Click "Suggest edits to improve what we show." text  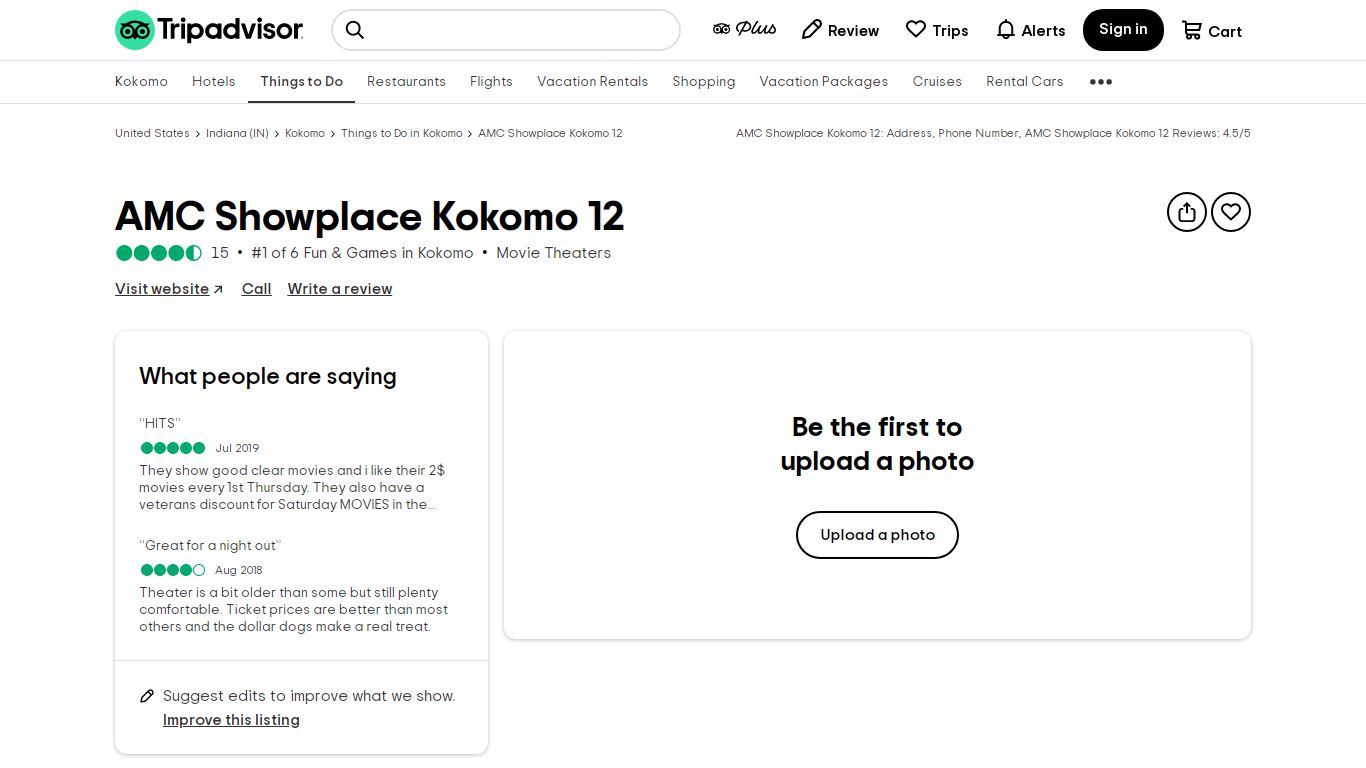coord(309,696)
